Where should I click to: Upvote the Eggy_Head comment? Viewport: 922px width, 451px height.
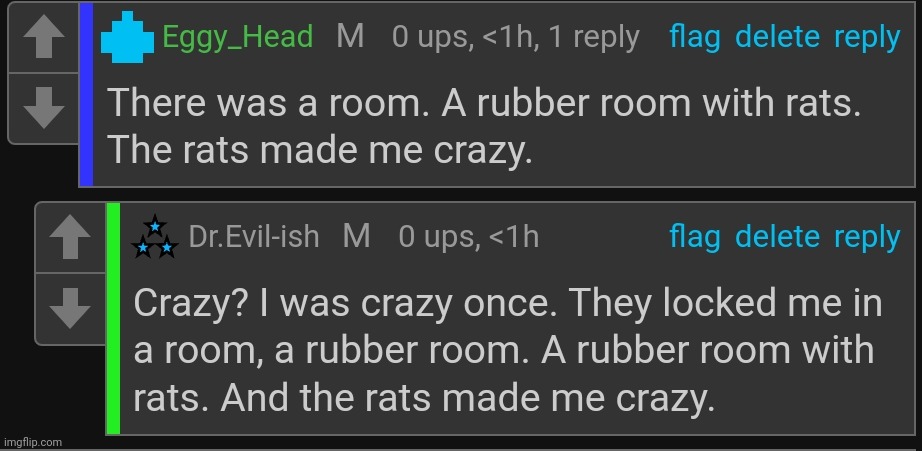44,39
